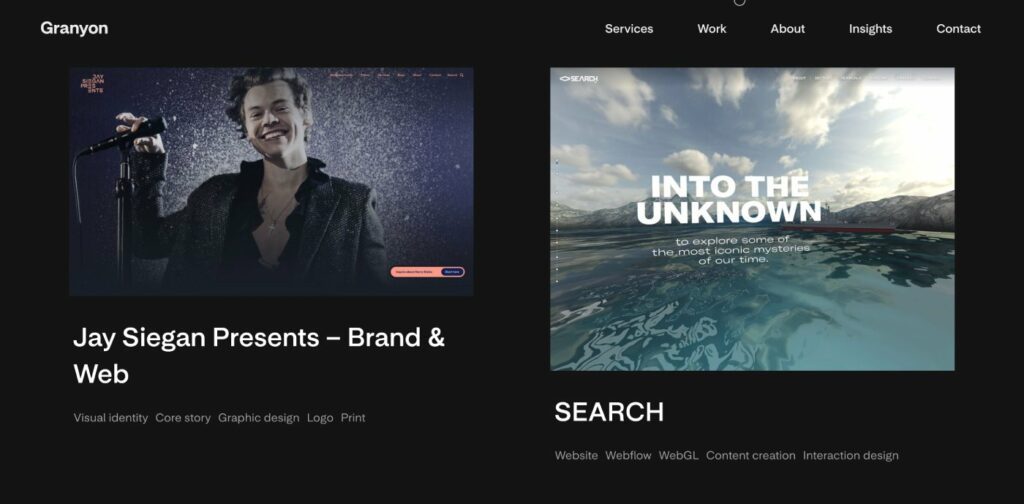Click the SEARCH project title
Screen dimensions: 1024x504
pos(609,412)
